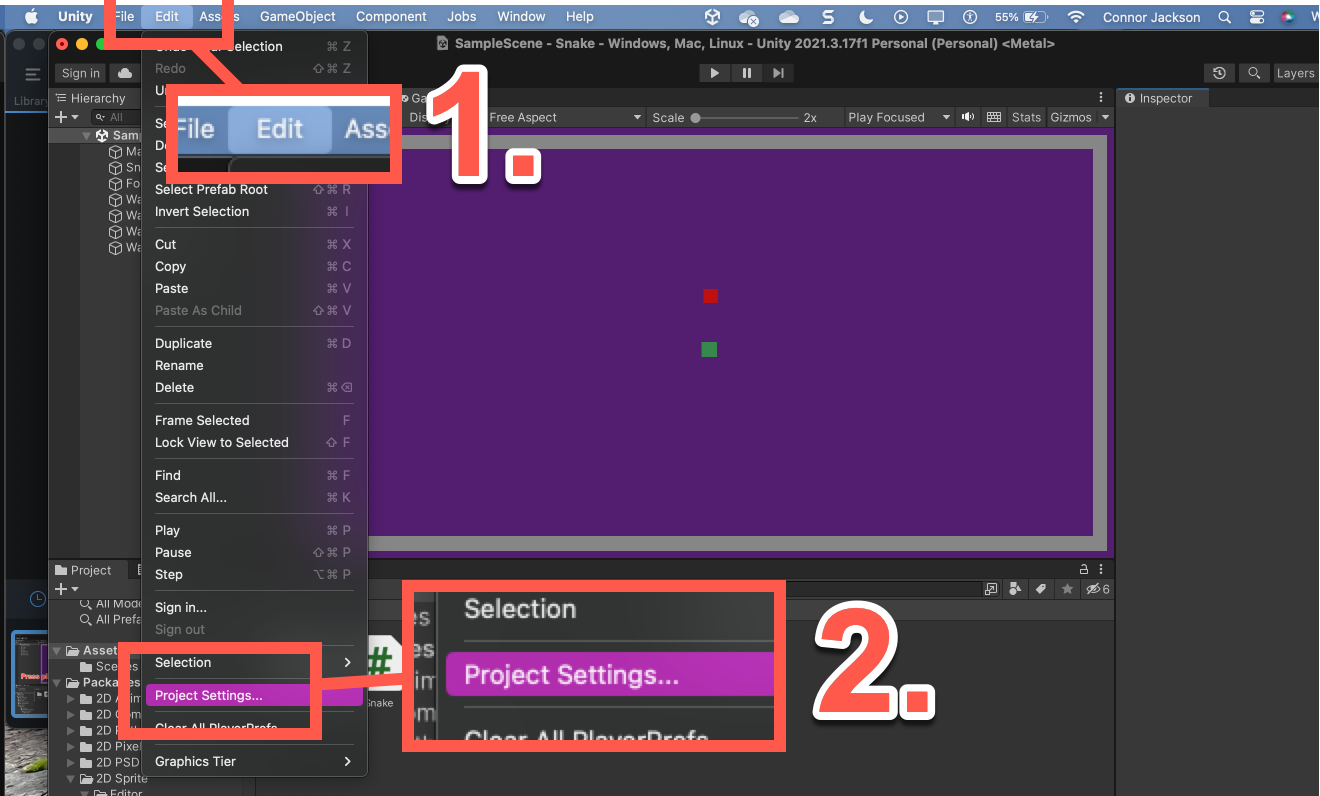1320x796 pixels.
Task: Open the Apple menu
Action: pos(30,16)
